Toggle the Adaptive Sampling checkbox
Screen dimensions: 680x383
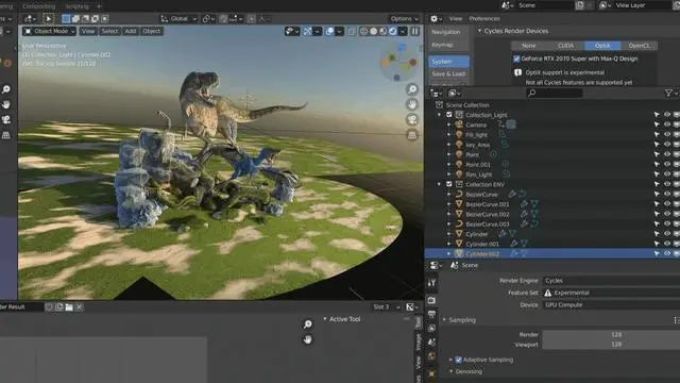tap(459, 360)
